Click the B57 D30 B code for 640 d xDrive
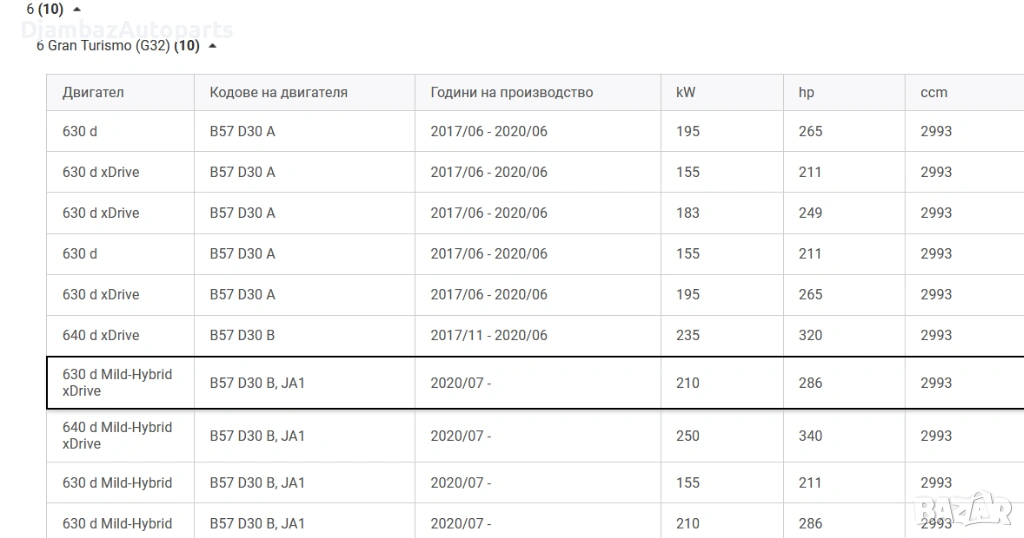Image resolution: width=1024 pixels, height=538 pixels. tap(242, 335)
